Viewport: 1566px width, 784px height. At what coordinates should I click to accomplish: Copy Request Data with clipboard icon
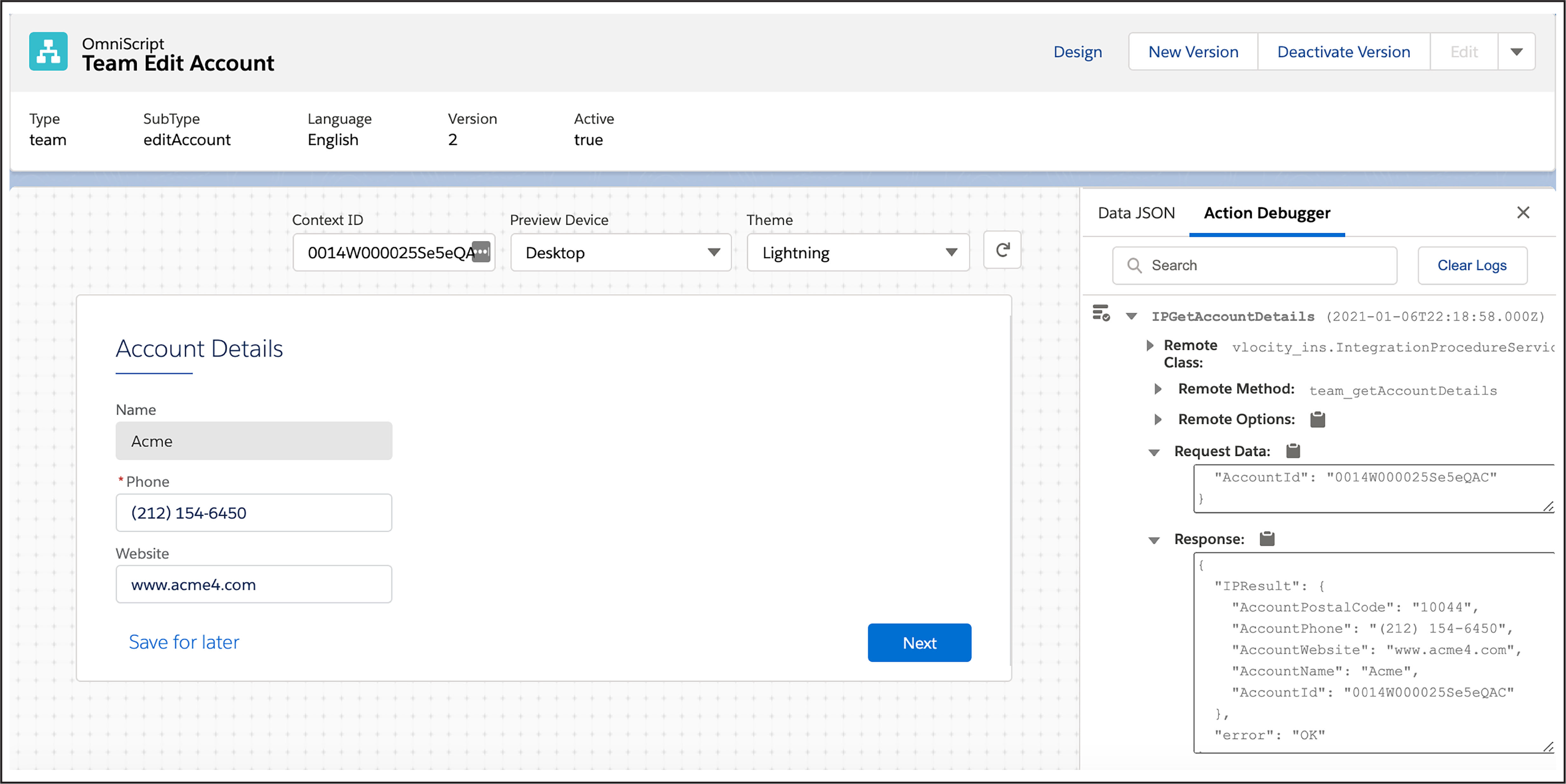[x=1293, y=451]
